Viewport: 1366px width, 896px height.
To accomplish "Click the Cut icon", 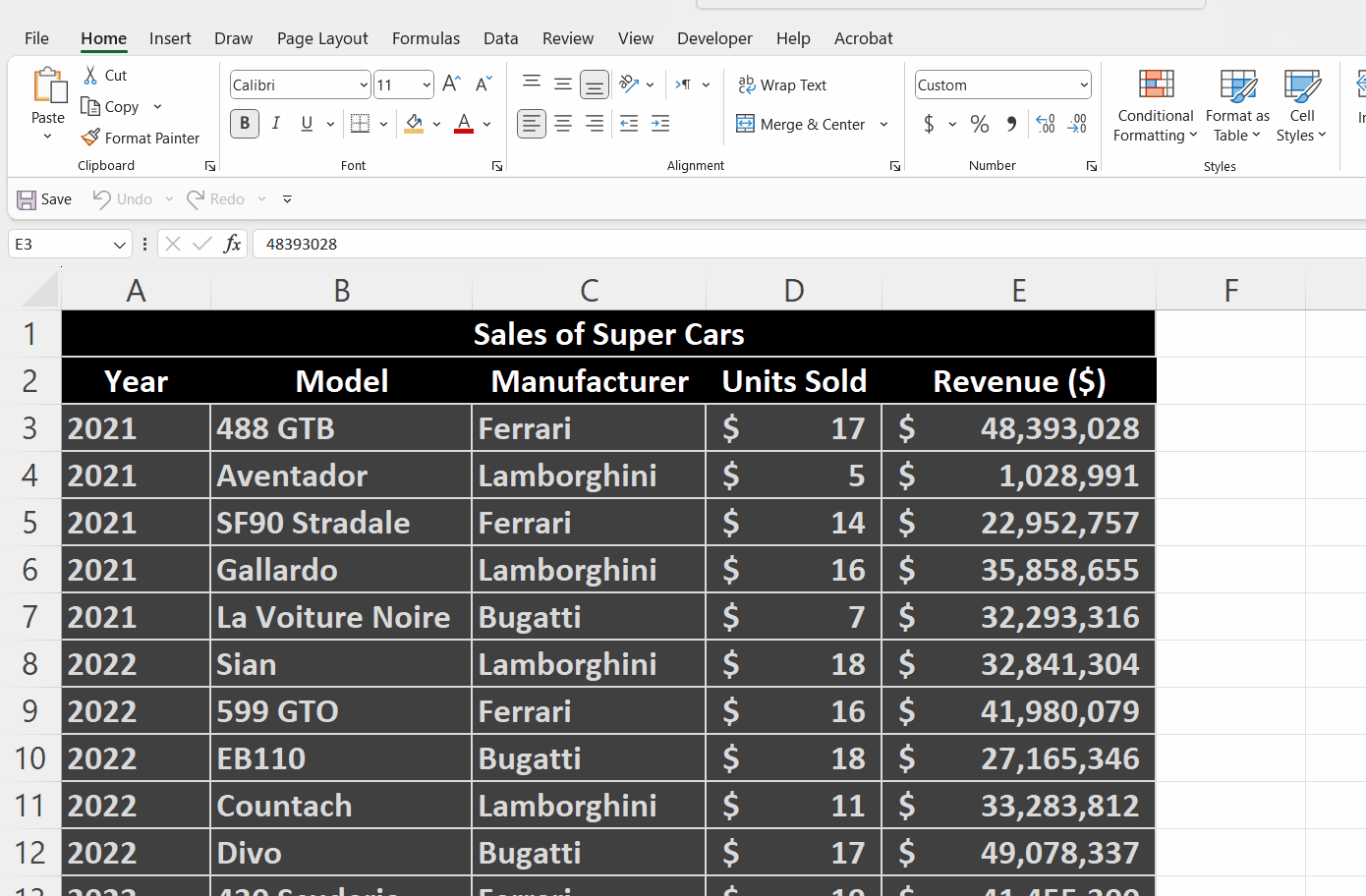I will 105,75.
